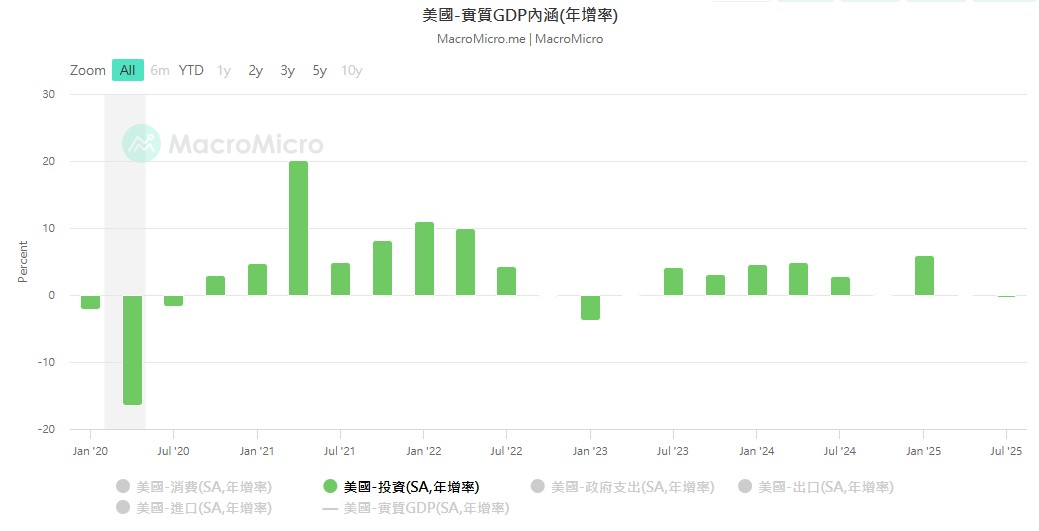
Task: Pick the 6m zoom option
Action: 160,70
